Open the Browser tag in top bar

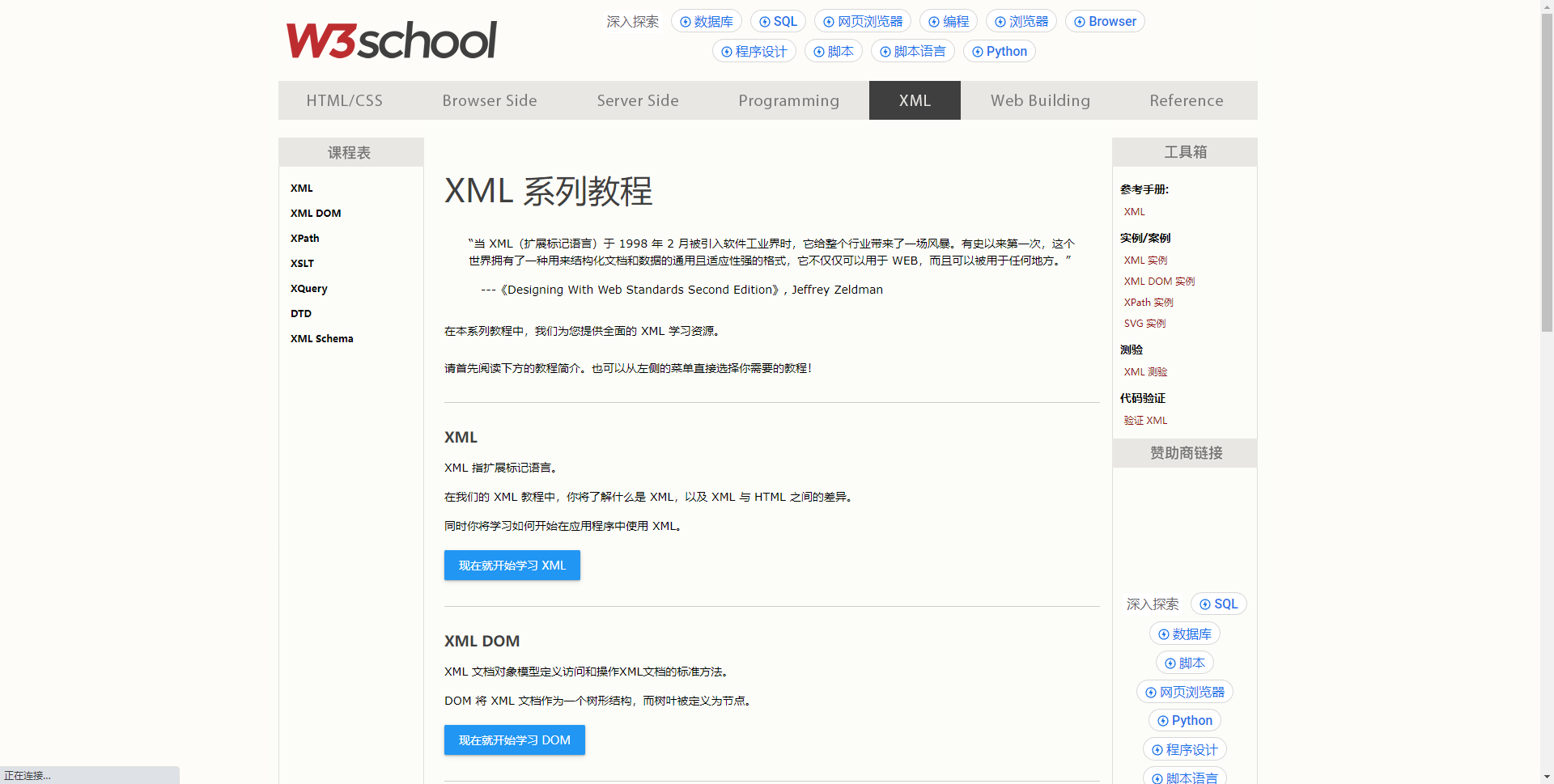[1105, 22]
